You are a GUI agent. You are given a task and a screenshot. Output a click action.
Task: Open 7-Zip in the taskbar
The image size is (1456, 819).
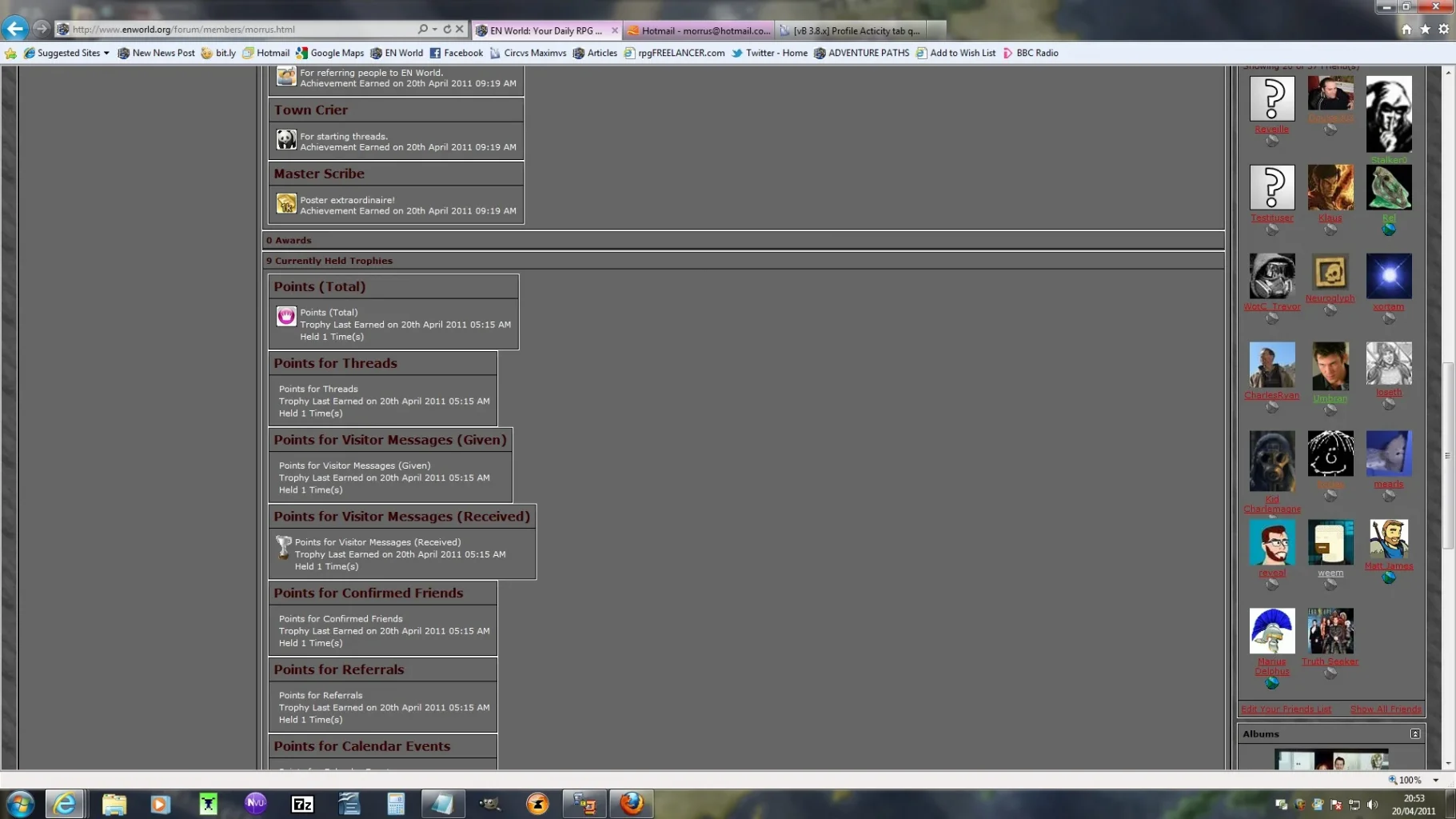pyautogui.click(x=302, y=804)
